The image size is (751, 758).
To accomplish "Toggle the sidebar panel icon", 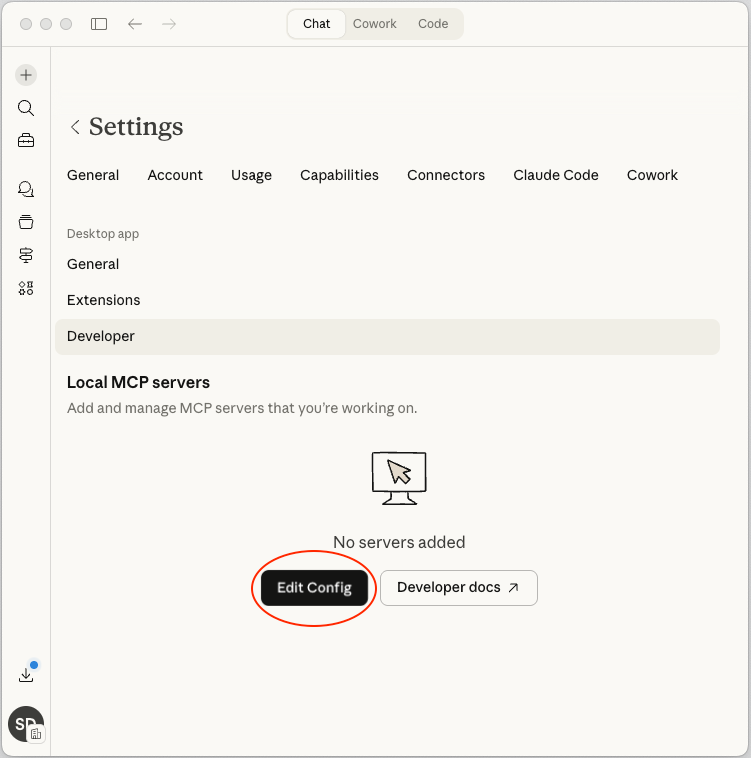I will tap(99, 24).
